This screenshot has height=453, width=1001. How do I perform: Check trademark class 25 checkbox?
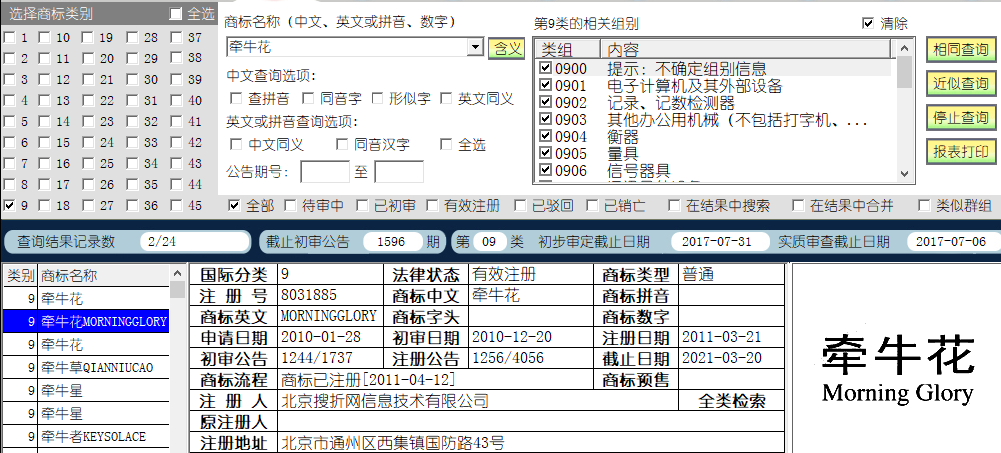click(x=89, y=163)
